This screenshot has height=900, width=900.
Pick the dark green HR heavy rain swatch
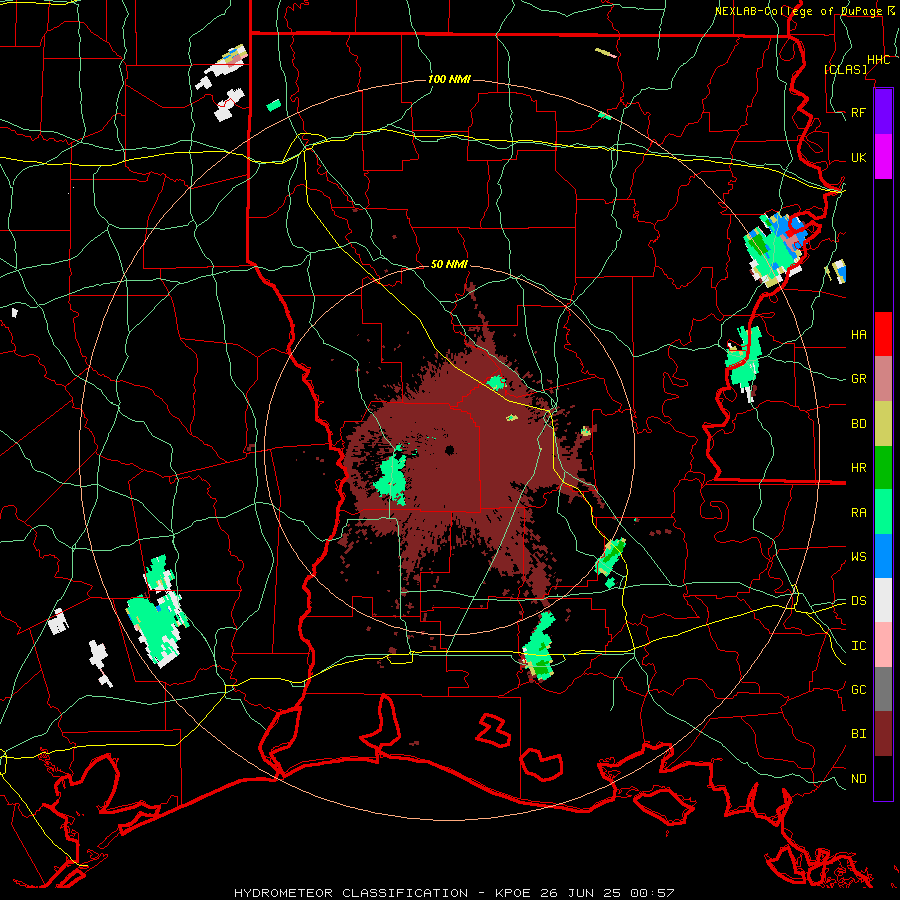883,468
